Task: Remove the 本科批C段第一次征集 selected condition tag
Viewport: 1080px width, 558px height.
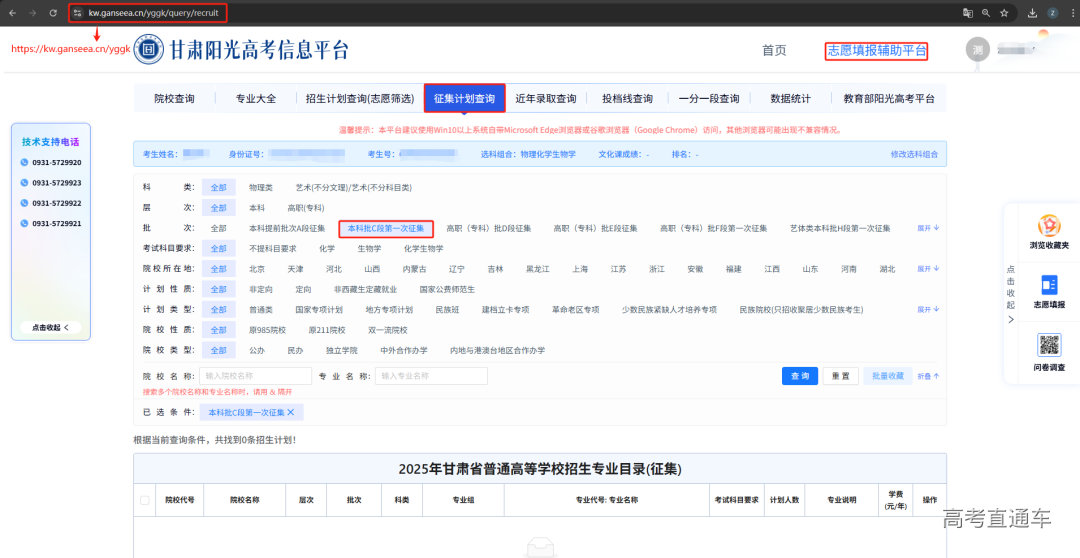Action: tap(291, 412)
